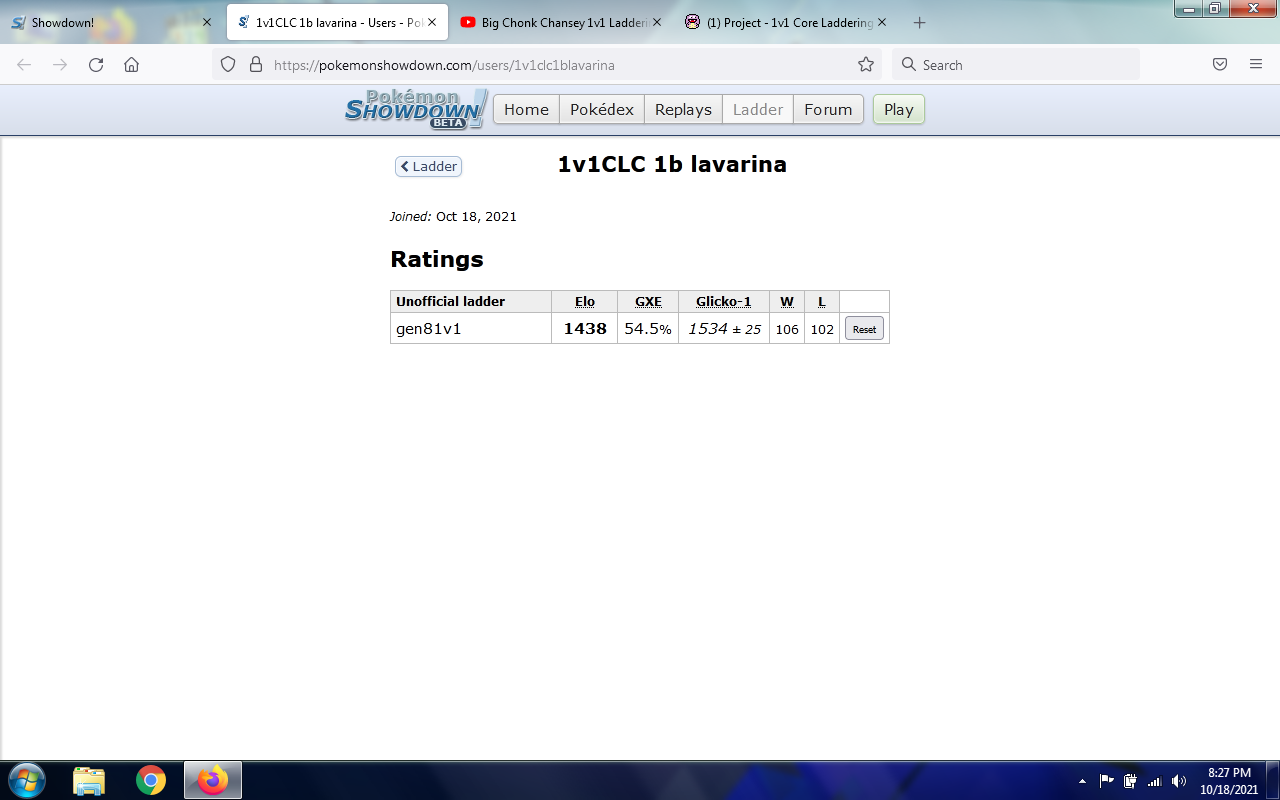Click the Pokémon Showdown logo

(x=416, y=109)
